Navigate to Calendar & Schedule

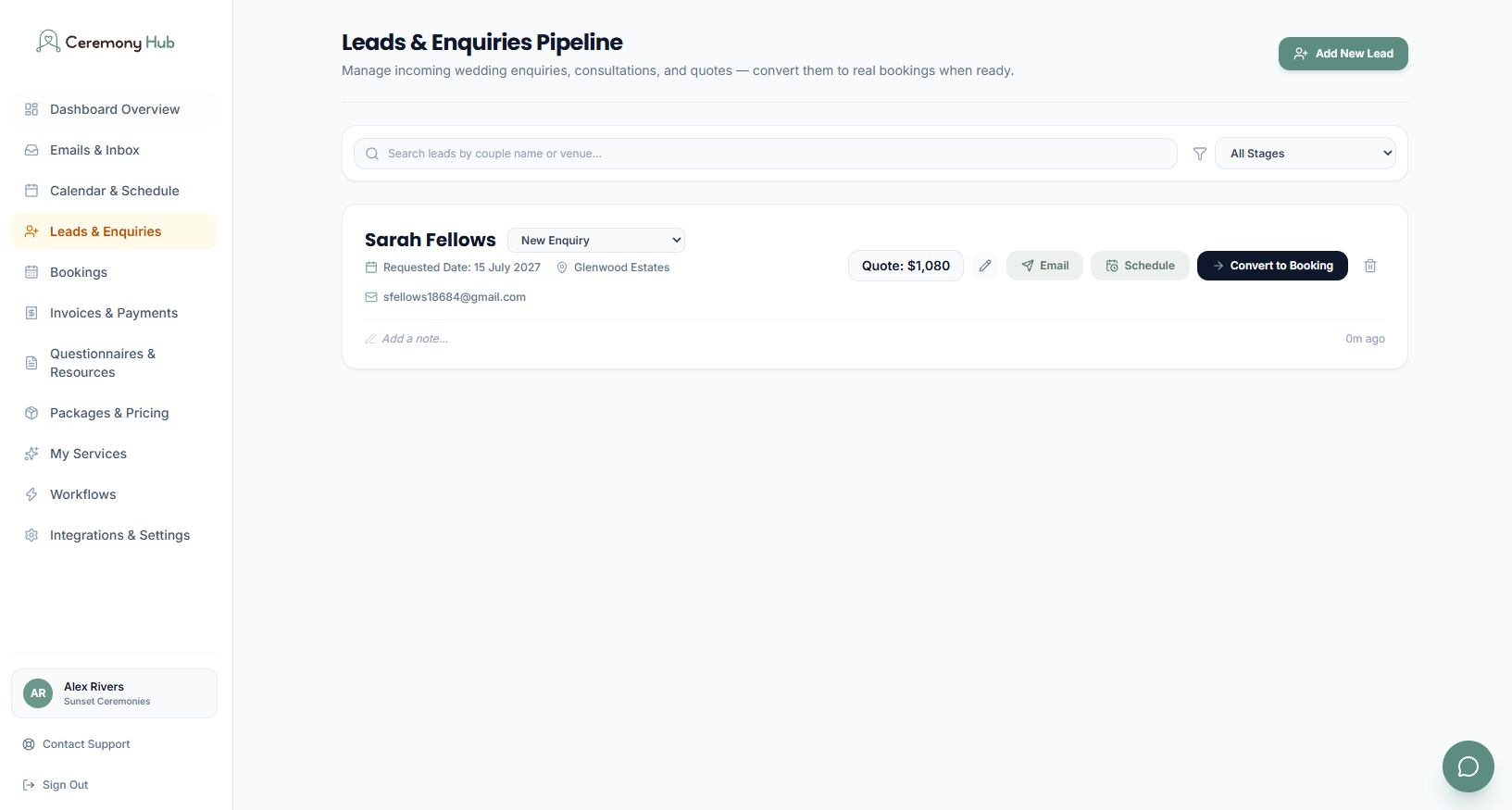pos(115,191)
